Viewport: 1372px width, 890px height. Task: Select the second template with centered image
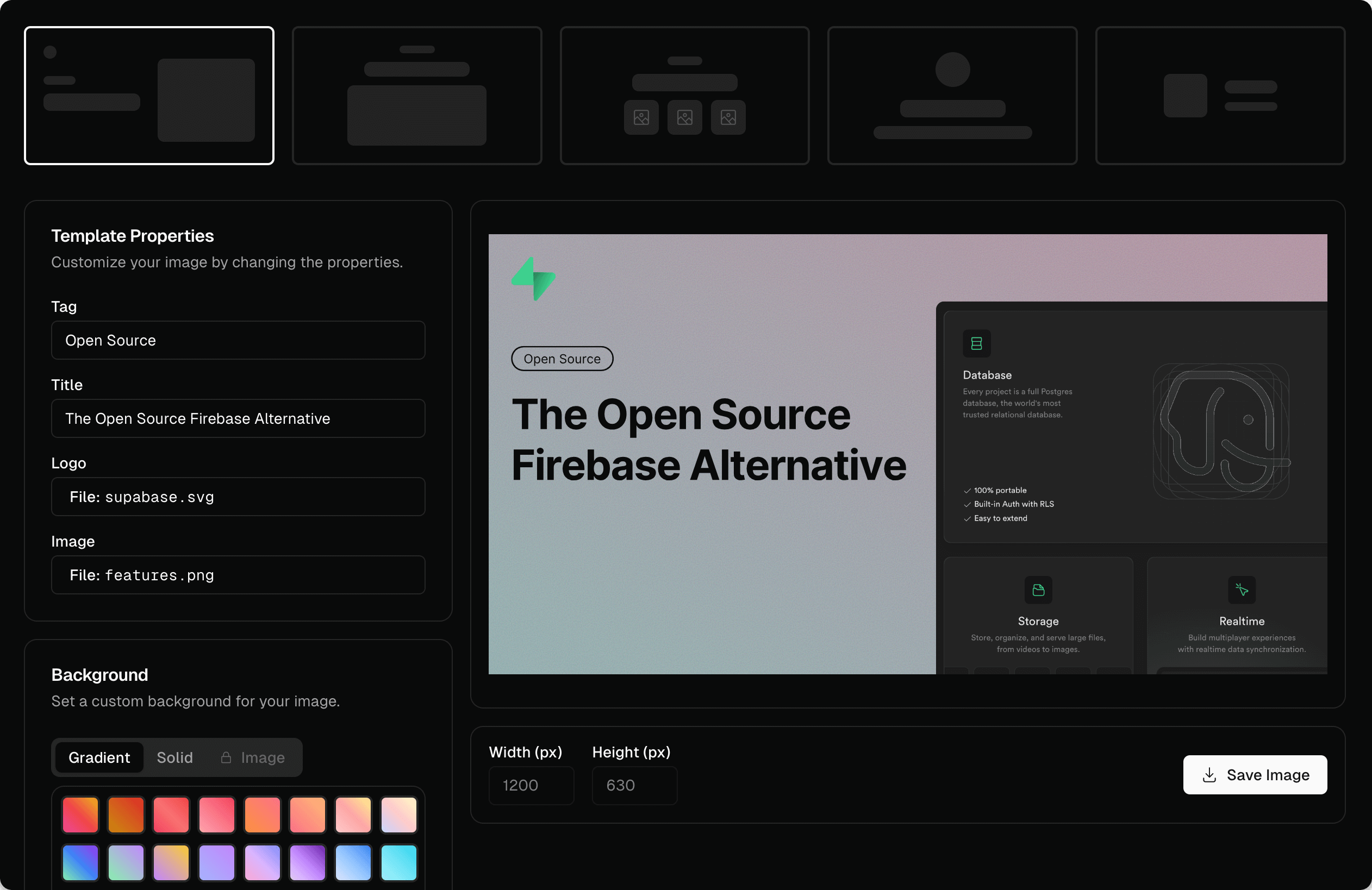tap(417, 96)
